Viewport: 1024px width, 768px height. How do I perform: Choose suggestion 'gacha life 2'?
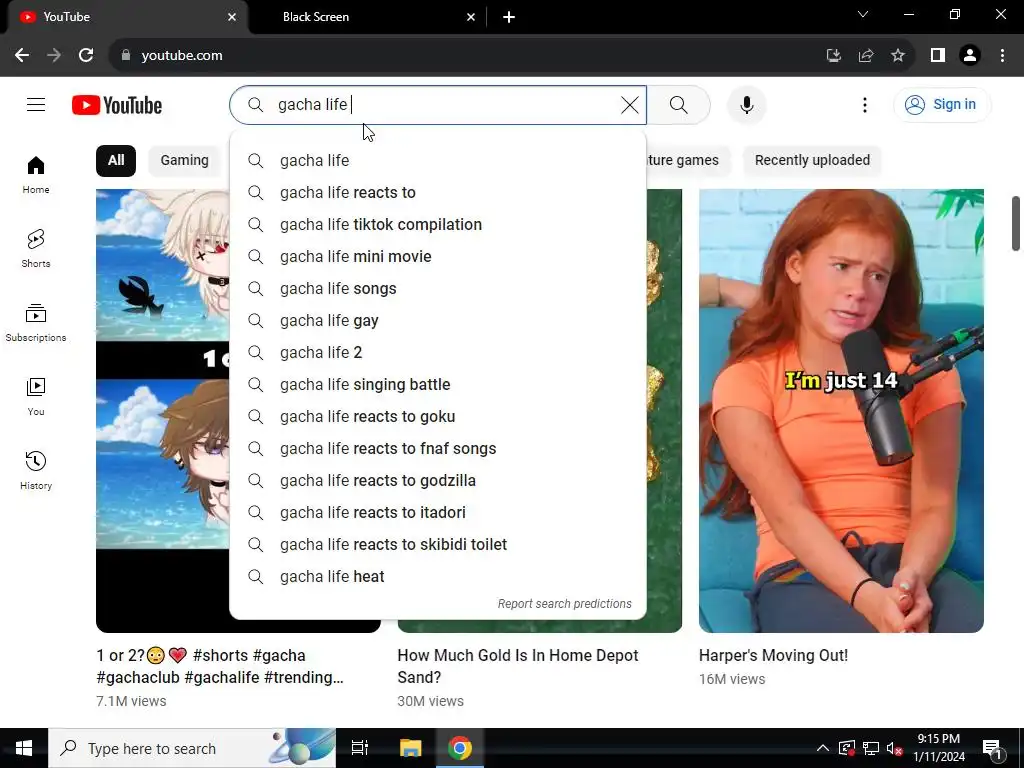click(438, 353)
